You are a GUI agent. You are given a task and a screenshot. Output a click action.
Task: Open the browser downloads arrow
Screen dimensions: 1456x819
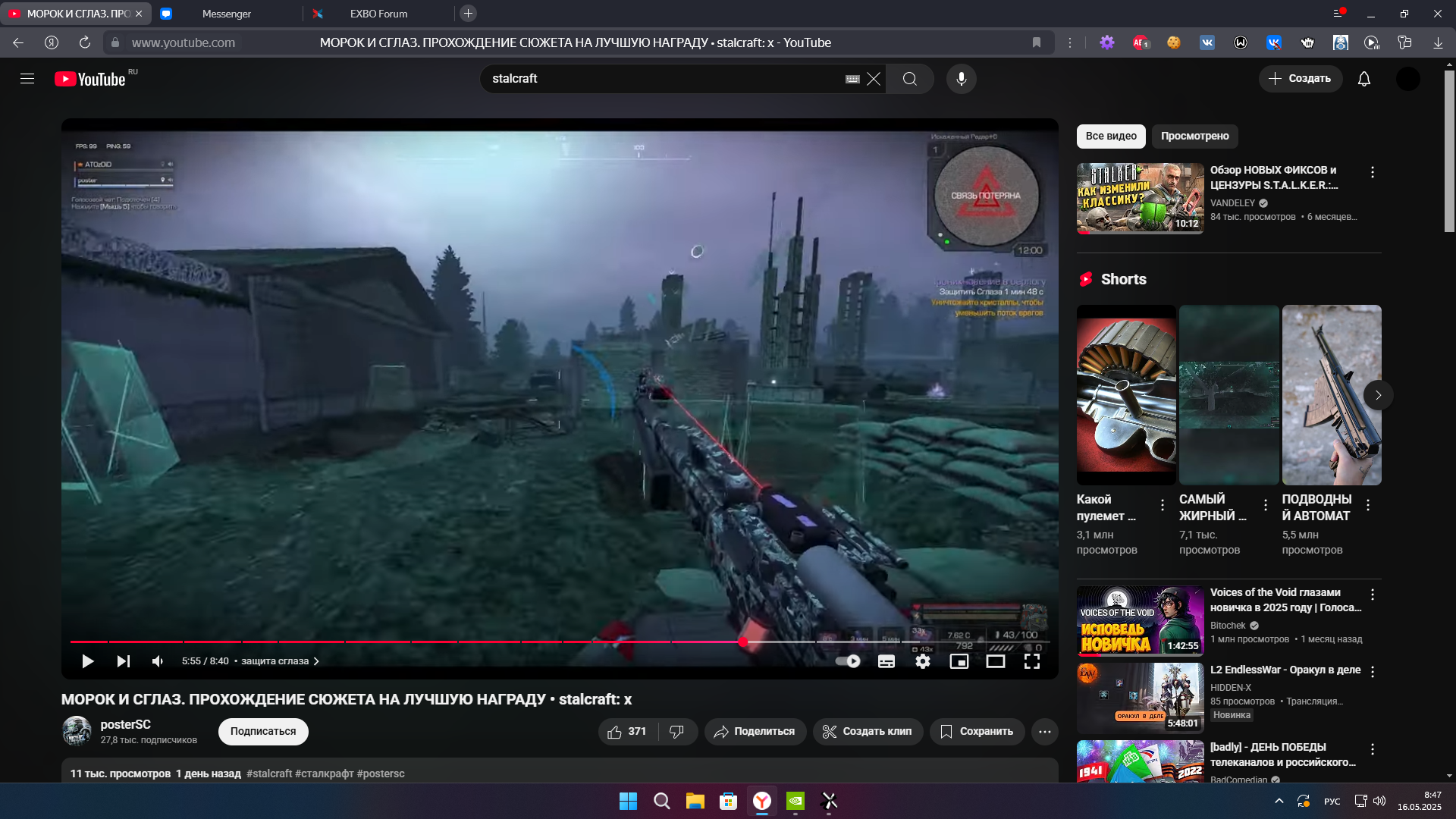[1438, 42]
